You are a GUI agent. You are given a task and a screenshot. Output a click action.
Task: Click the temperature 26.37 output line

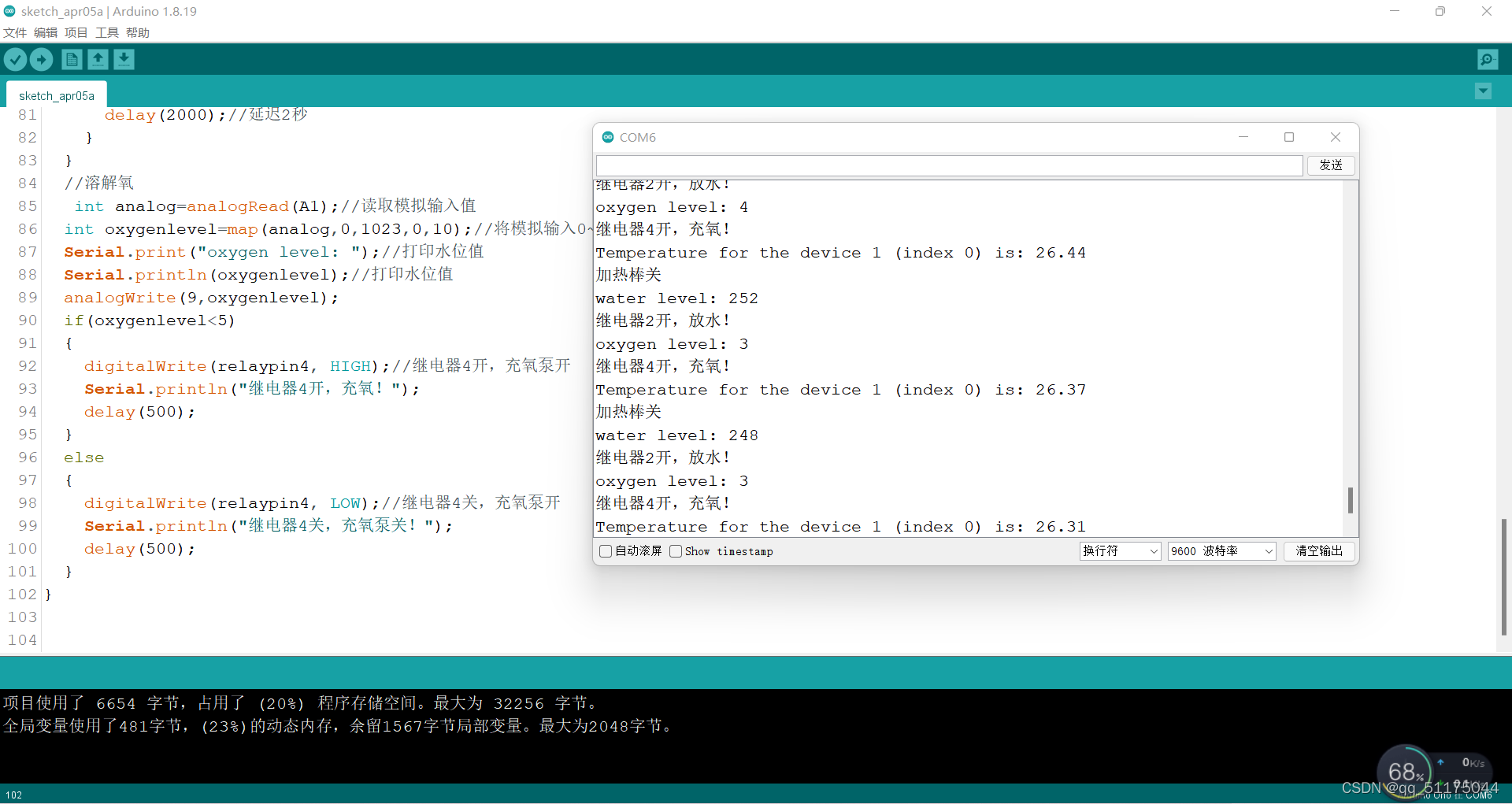[x=841, y=390]
